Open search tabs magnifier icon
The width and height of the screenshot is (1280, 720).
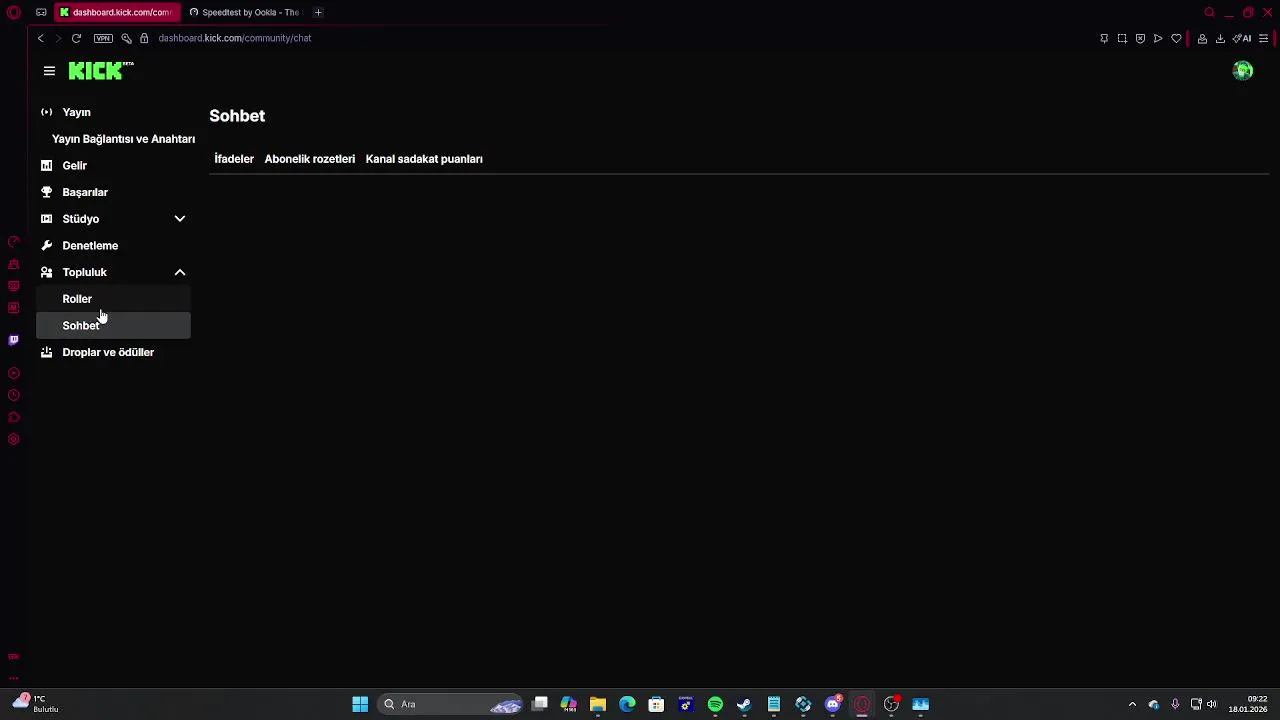click(1209, 12)
